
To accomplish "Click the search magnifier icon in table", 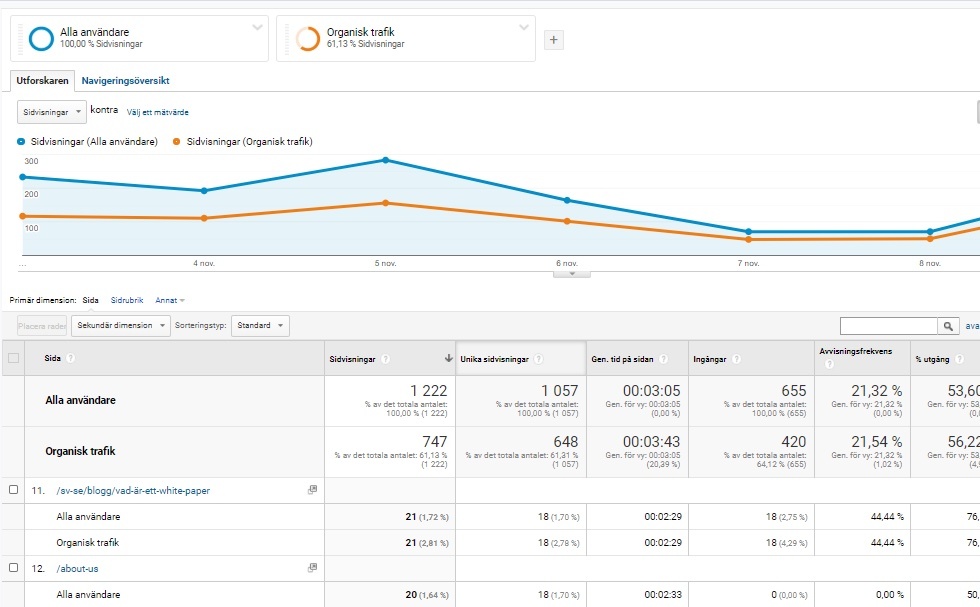I will pos(948,326).
